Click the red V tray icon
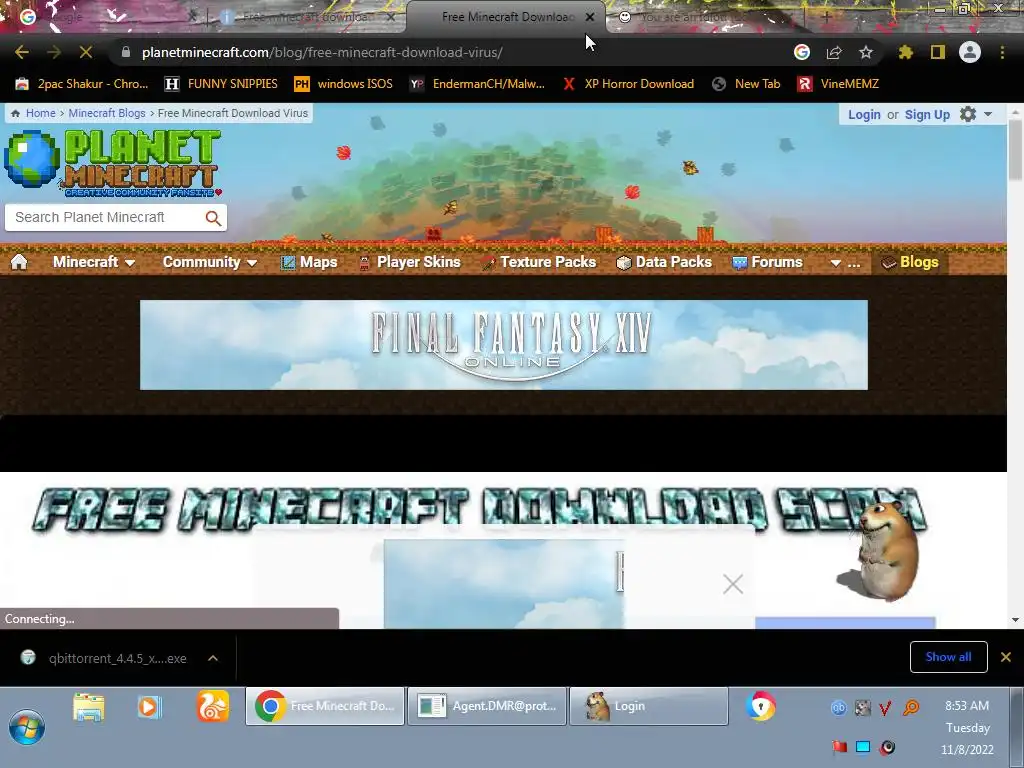 tap(885, 708)
